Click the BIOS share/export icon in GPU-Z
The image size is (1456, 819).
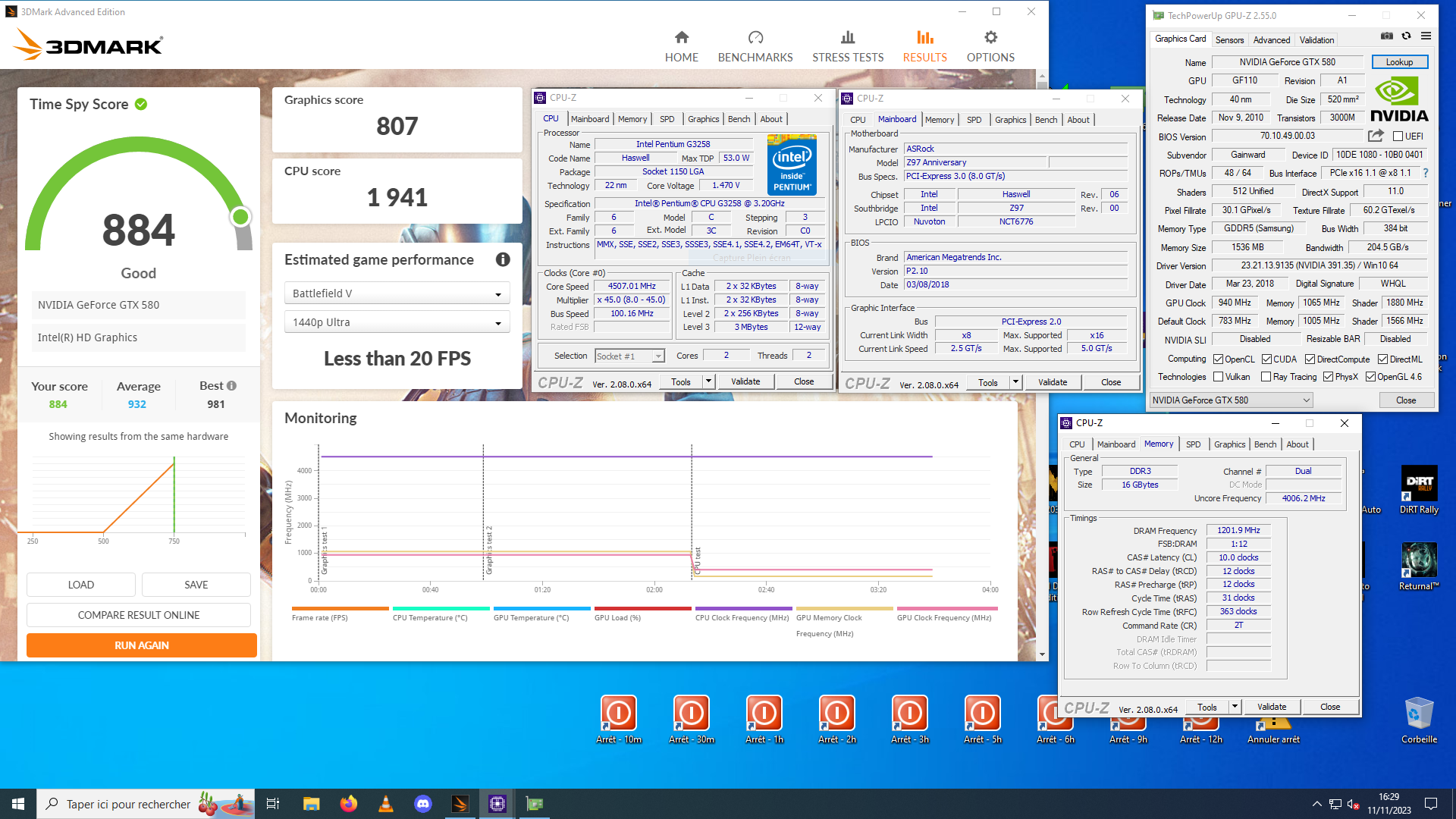(x=1376, y=136)
